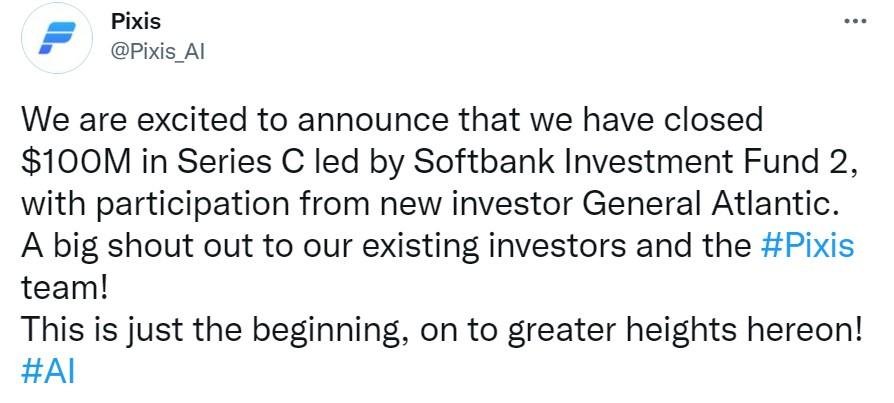Click the word team! in tweet
This screenshot has width=894, height=403.
pyautogui.click(x=64, y=288)
